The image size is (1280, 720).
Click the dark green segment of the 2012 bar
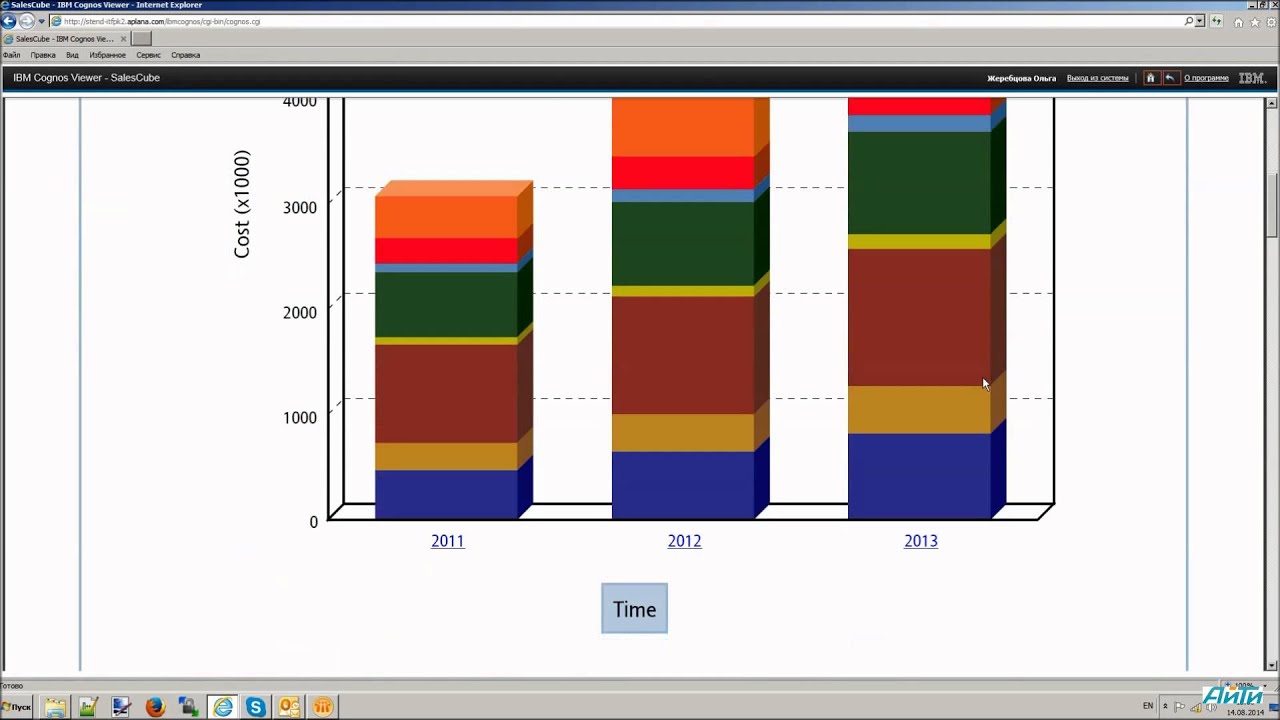683,244
